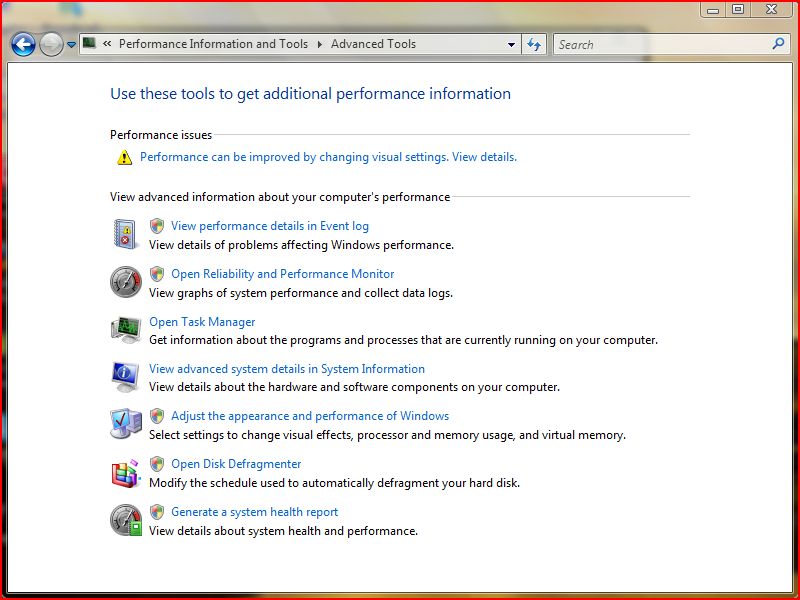Viewport: 800px width, 600px height.
Task: Click the double chevron in address bar
Action: 107,44
